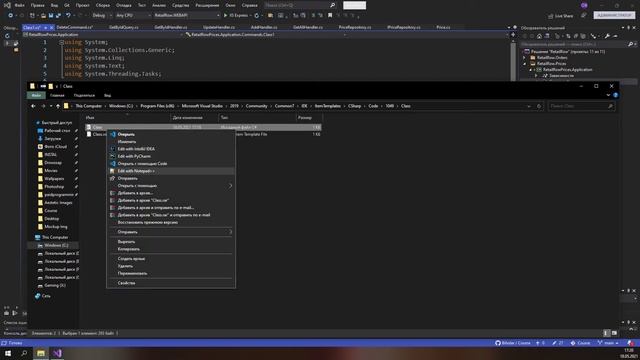Refresh Explorer folder with refresh icon
Image resolution: width=640 pixels, height=360 pixels.
(x=539, y=106)
